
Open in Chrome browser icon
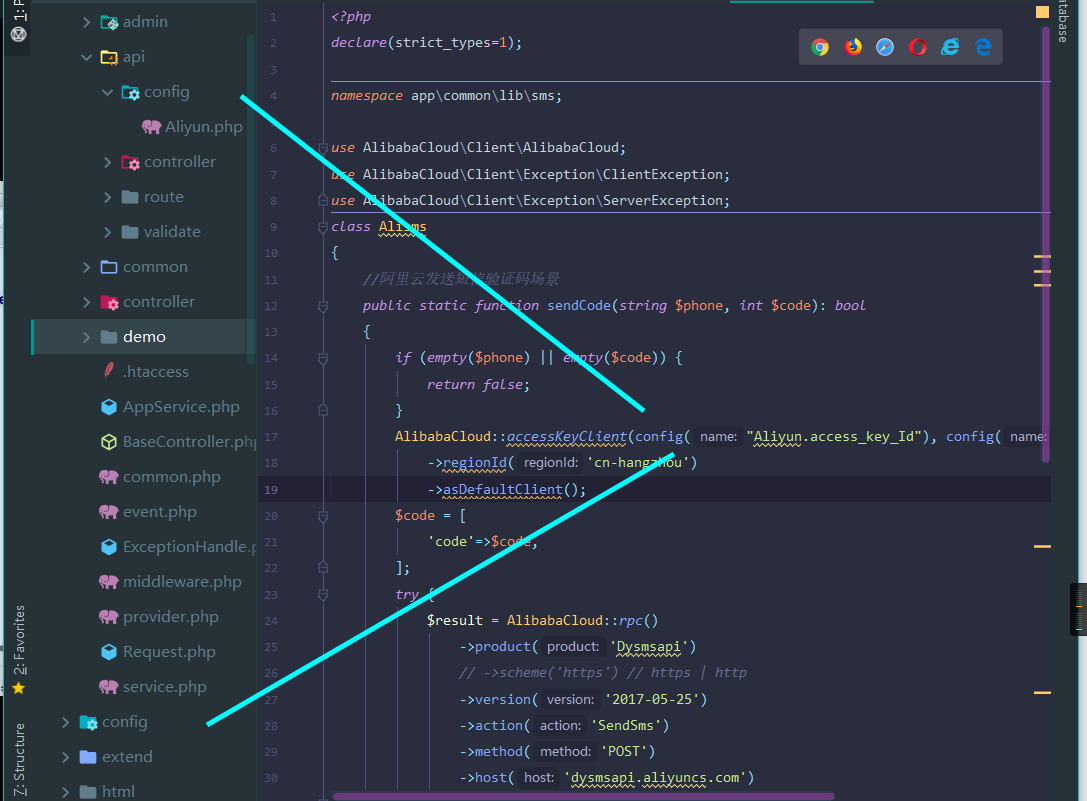click(x=820, y=47)
